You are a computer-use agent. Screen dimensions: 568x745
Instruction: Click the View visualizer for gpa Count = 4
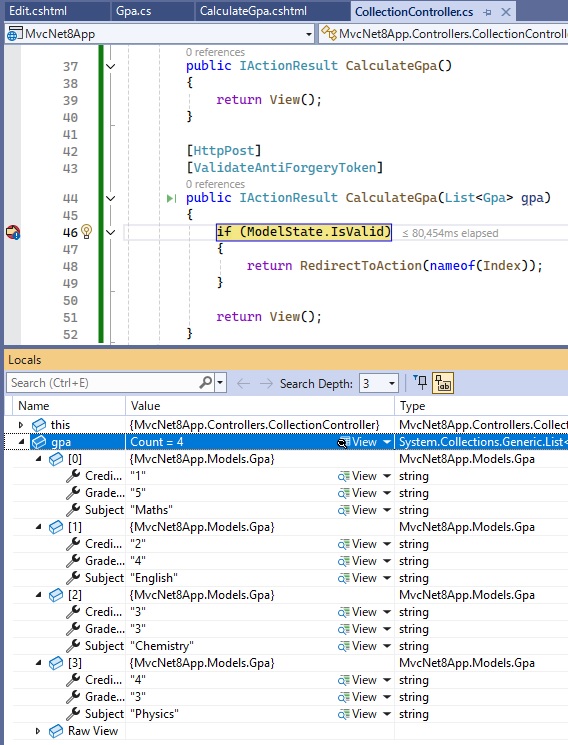357,442
